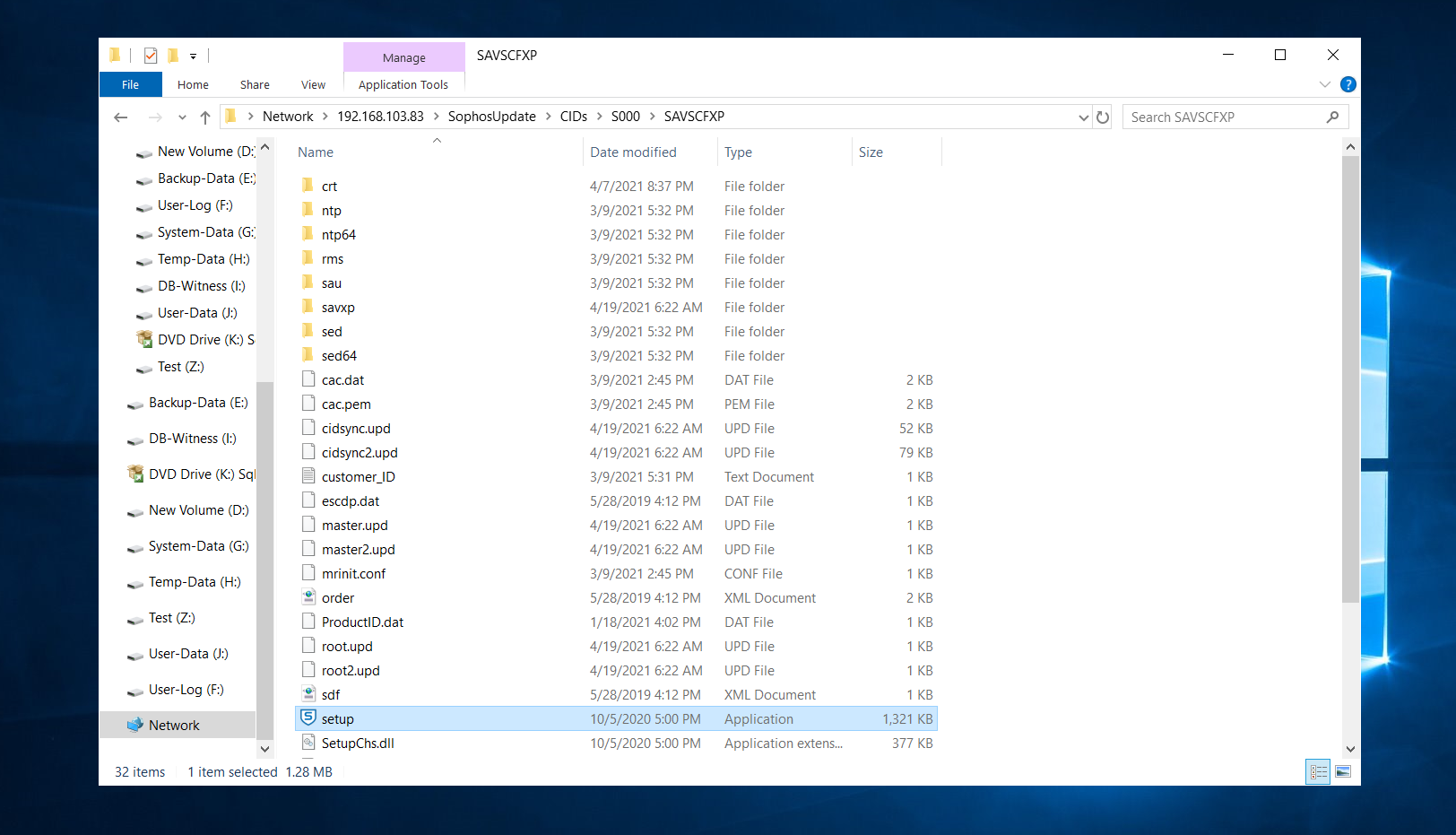This screenshot has width=1456, height=835.
Task: Open Help with the question mark icon
Action: coord(1348,84)
